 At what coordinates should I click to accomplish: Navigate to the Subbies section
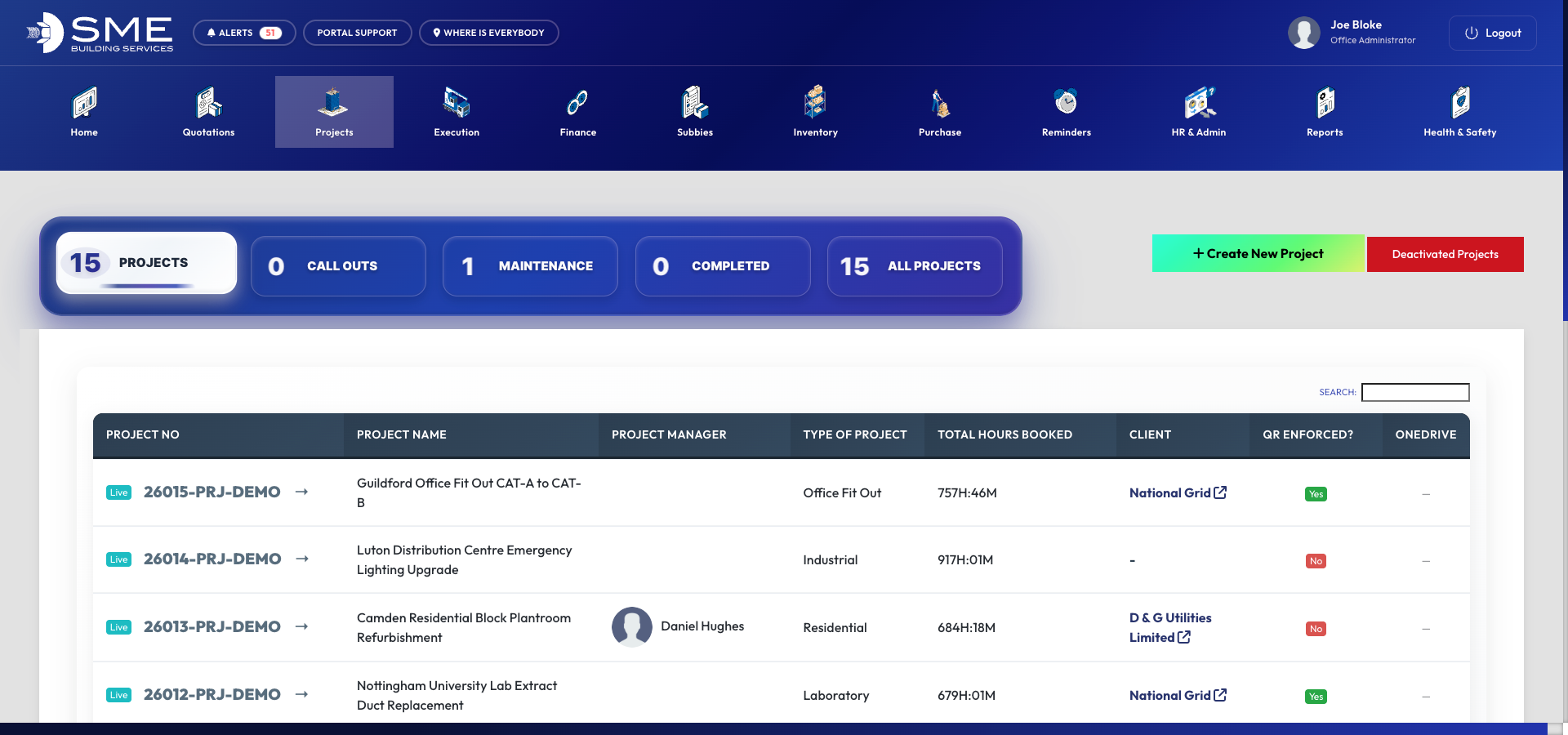coord(694,112)
